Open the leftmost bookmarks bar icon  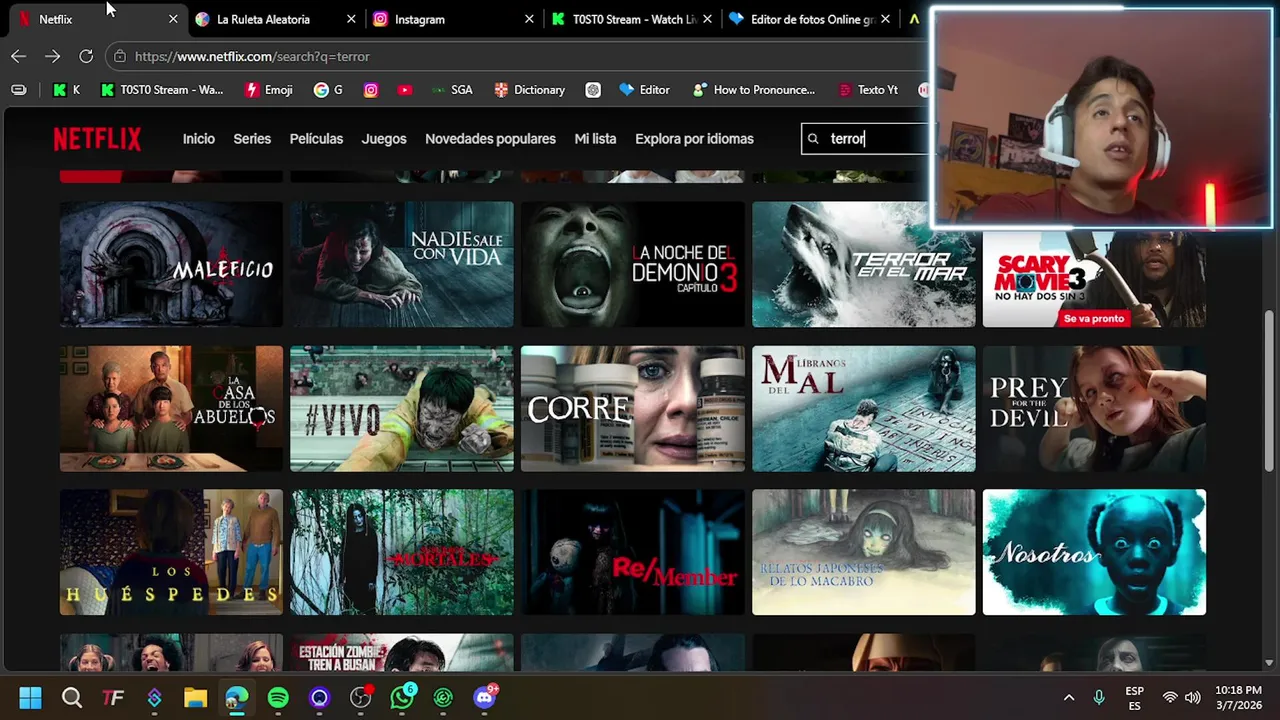click(19, 90)
